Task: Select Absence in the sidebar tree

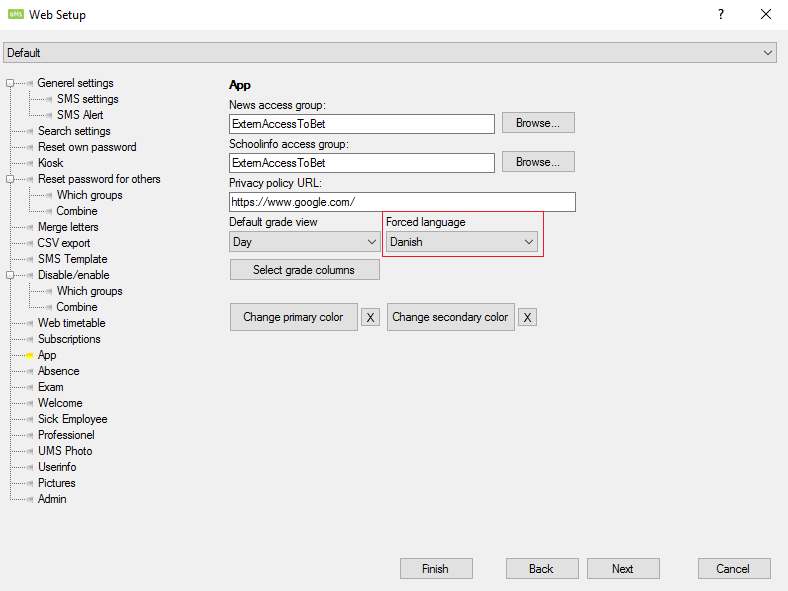Action: [58, 371]
